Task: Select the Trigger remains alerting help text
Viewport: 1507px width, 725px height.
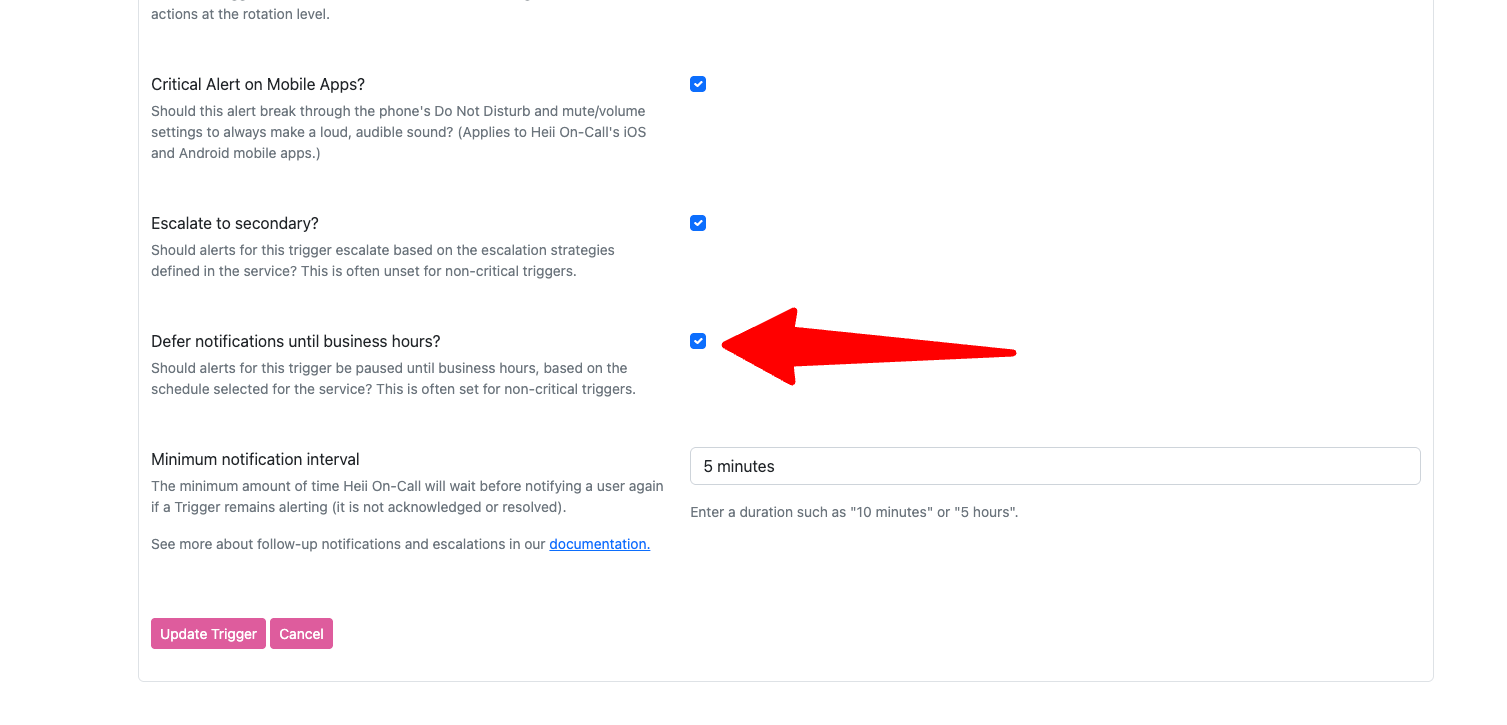Action: [407, 496]
